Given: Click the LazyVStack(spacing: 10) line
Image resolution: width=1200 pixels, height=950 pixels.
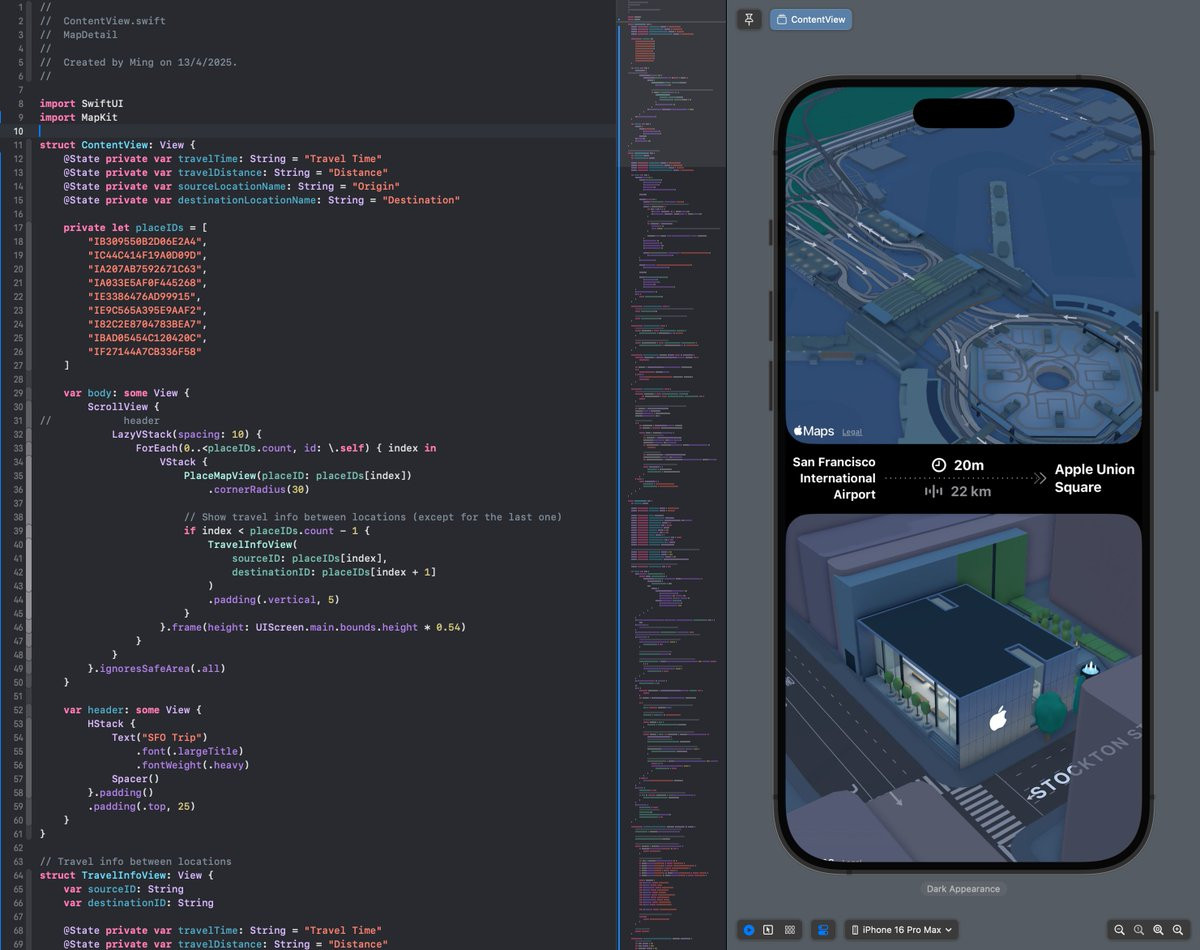Looking at the screenshot, I should (x=186, y=434).
